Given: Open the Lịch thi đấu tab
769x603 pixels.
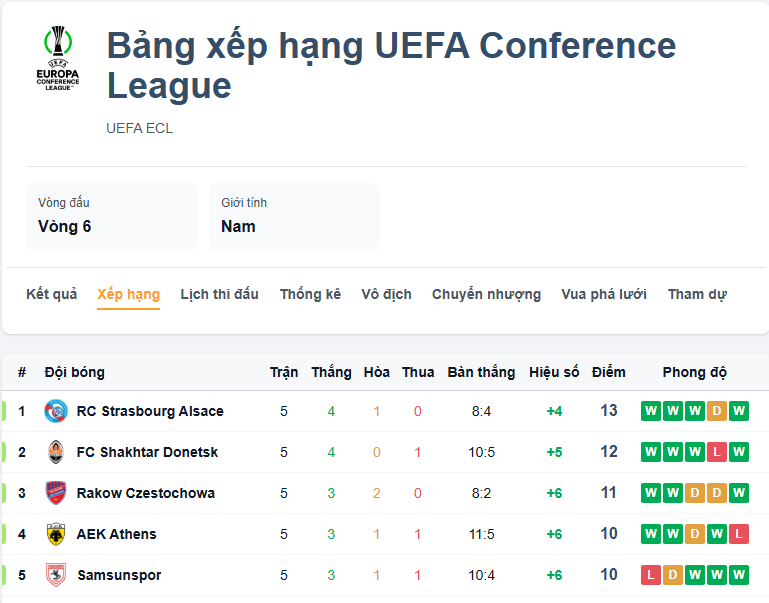Looking at the screenshot, I should click(219, 294).
